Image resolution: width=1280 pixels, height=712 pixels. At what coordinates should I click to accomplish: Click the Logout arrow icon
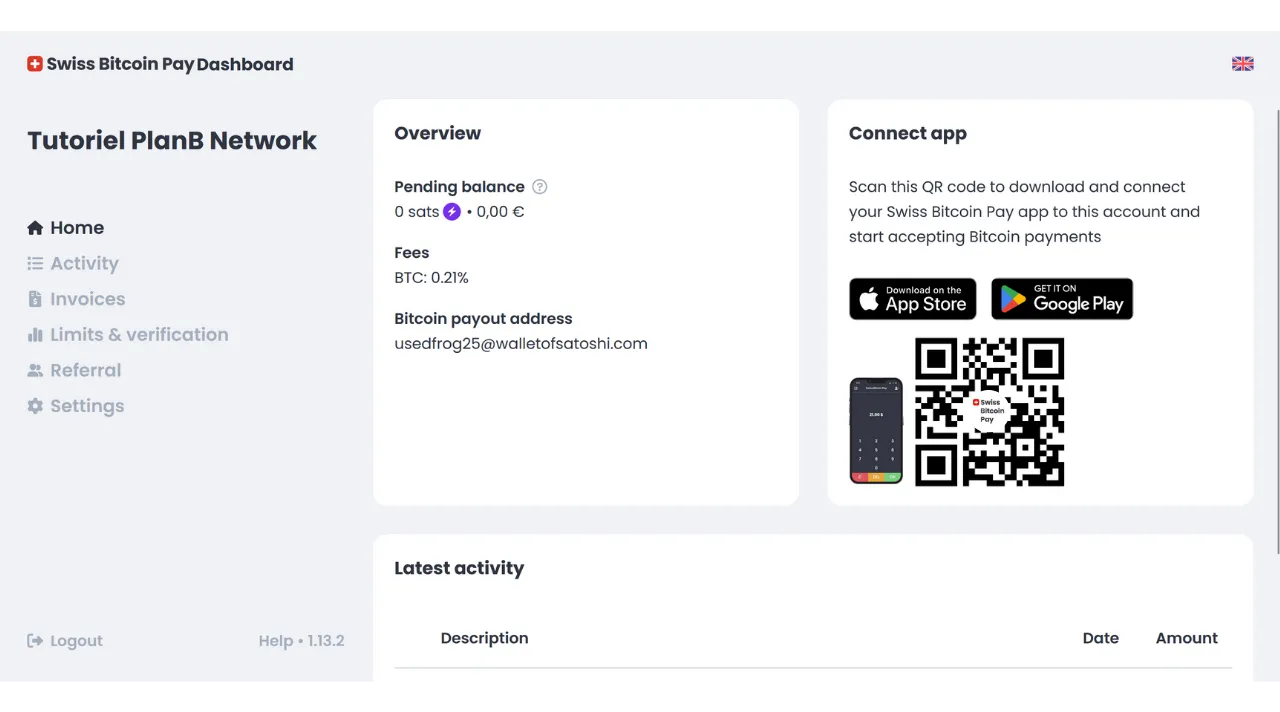point(34,640)
